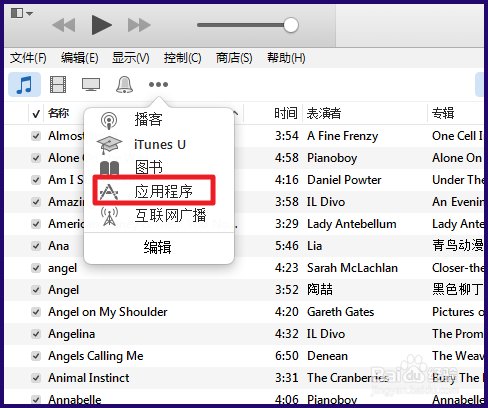The image size is (488, 408).
Task: Choose 应用程序 text in popup
Action: (x=164, y=191)
